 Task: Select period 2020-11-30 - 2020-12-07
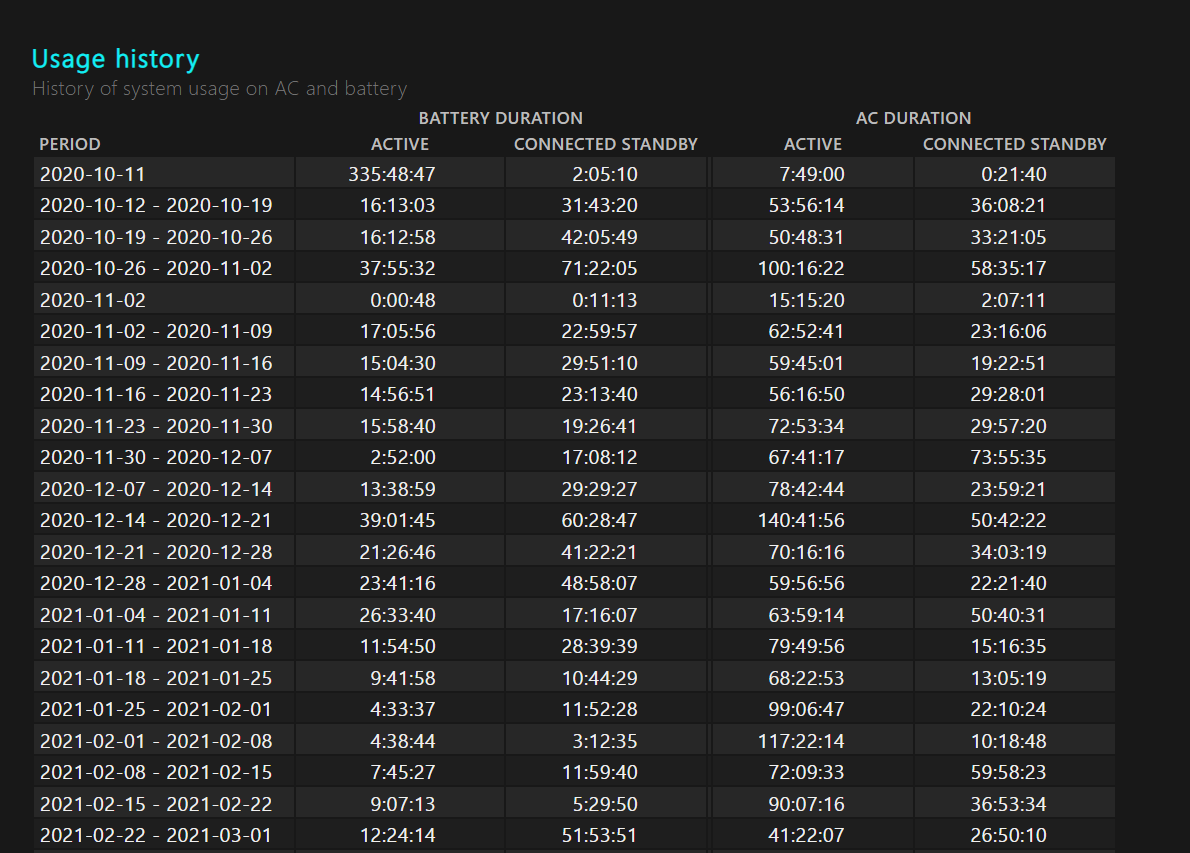156,458
